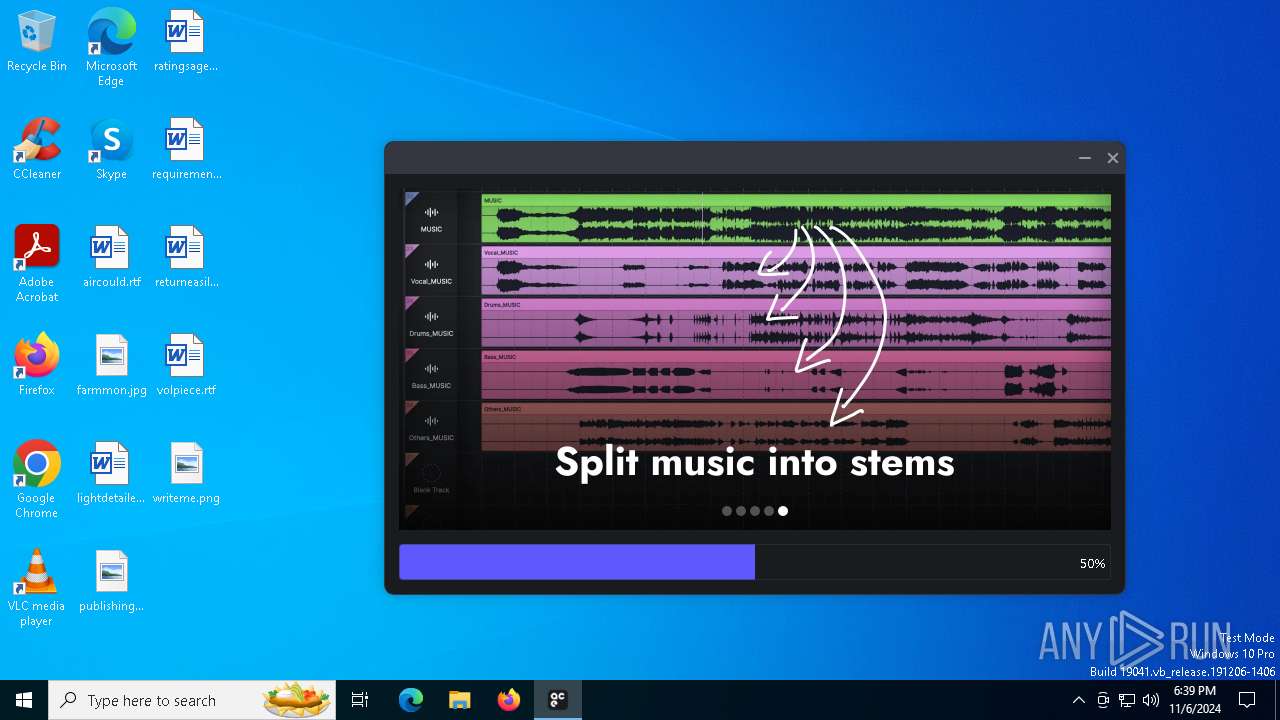This screenshot has height=720, width=1280.
Task: Launch Firefox from the desktop
Action: click(37, 365)
